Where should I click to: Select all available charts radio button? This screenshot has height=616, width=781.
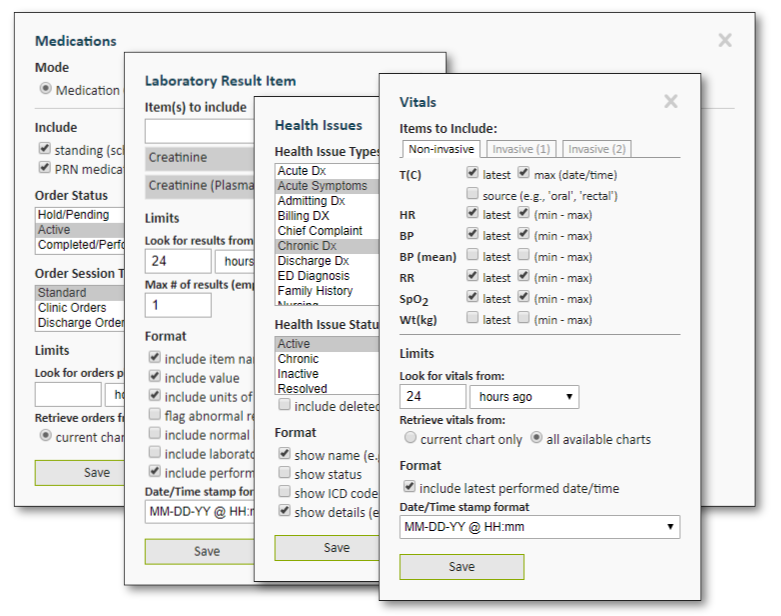(x=536, y=438)
